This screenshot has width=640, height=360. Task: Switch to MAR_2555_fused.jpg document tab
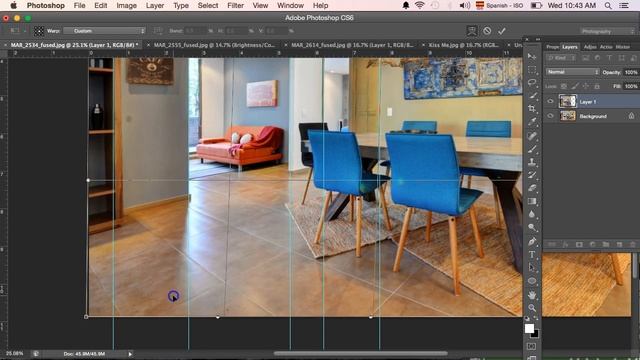(214, 45)
